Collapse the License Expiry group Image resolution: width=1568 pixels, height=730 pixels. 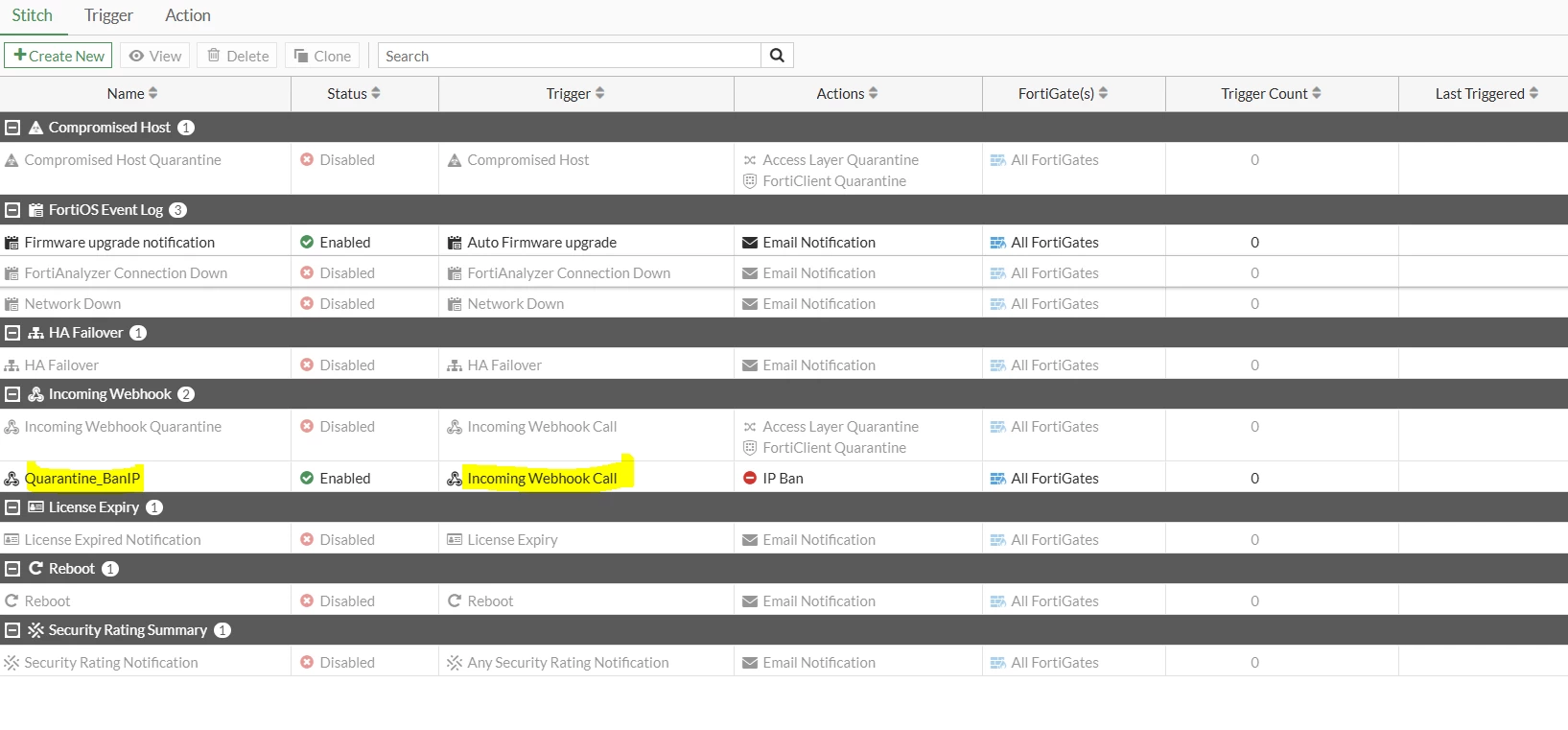[x=12, y=507]
